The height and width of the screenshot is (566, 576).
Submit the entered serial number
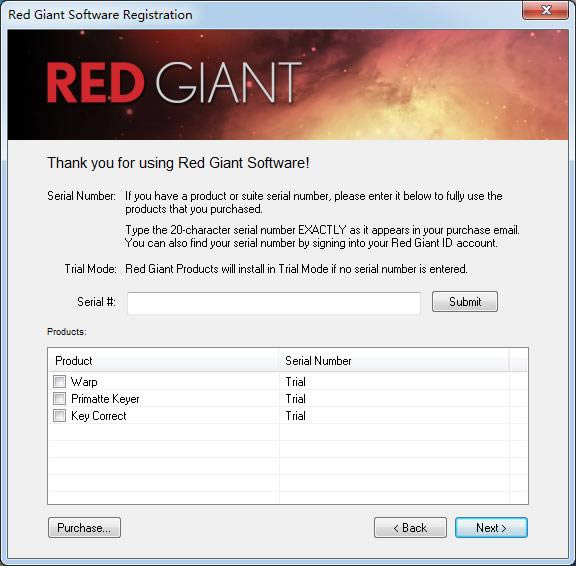tap(465, 302)
